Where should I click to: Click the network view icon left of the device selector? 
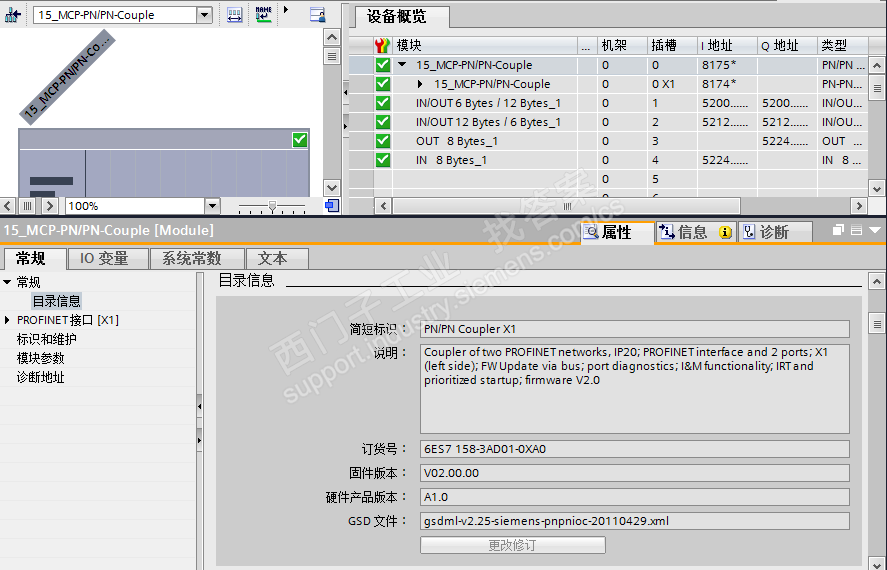[x=12, y=15]
